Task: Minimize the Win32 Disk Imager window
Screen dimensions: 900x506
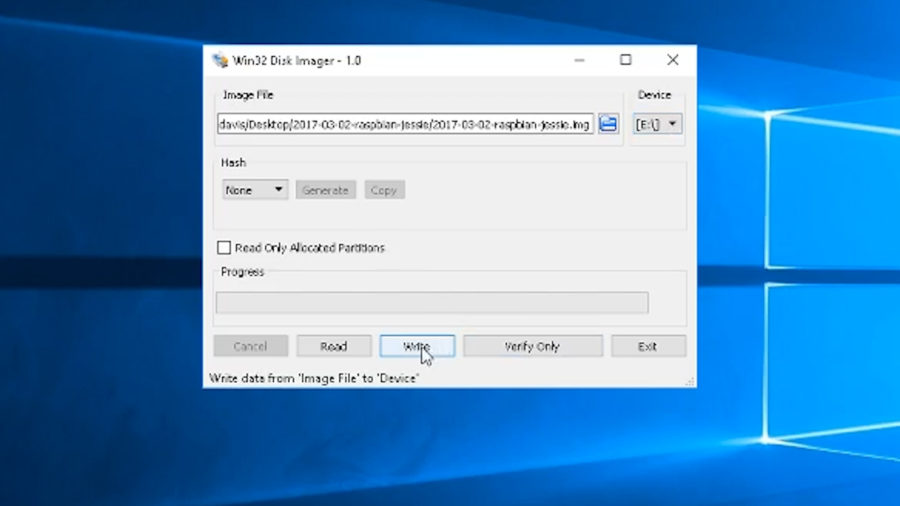Action: tap(579, 60)
